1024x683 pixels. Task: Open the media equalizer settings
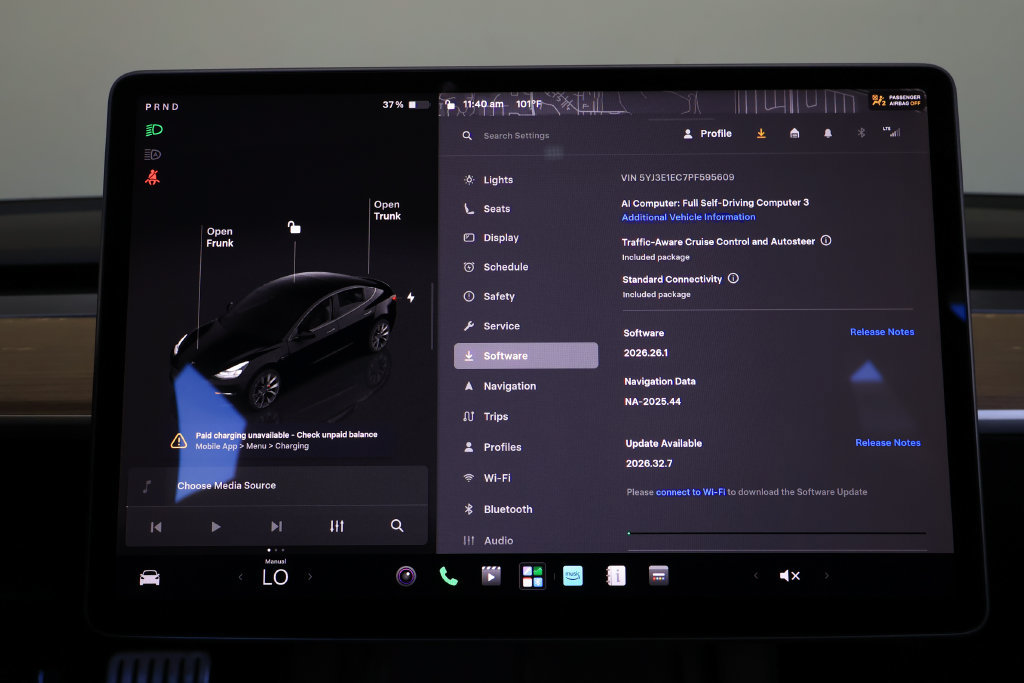pyautogui.click(x=337, y=526)
